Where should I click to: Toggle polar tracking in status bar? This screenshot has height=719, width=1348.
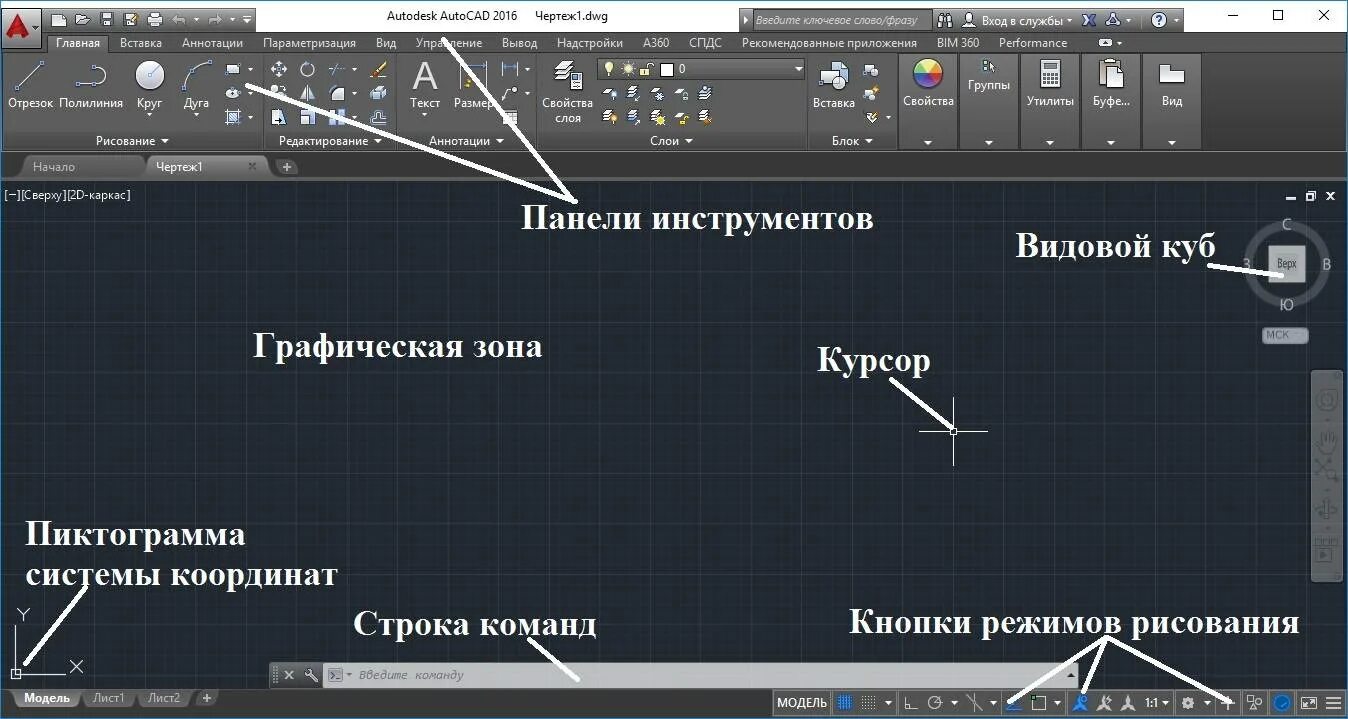(x=935, y=703)
